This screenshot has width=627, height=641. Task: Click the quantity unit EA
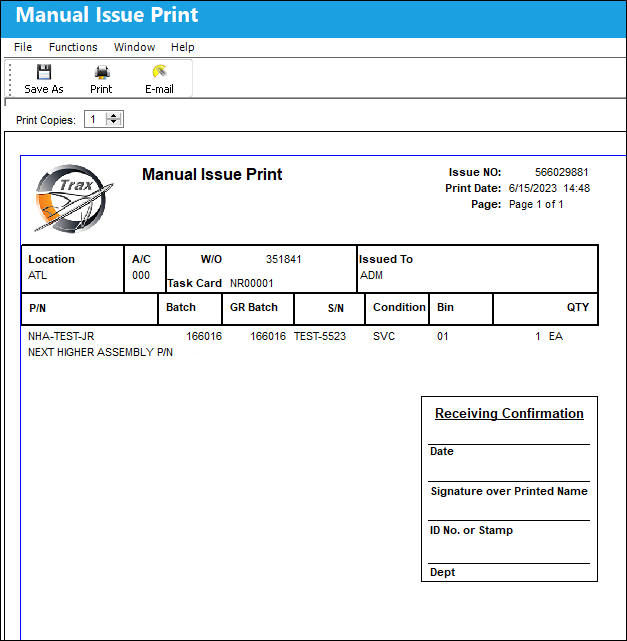point(555,336)
